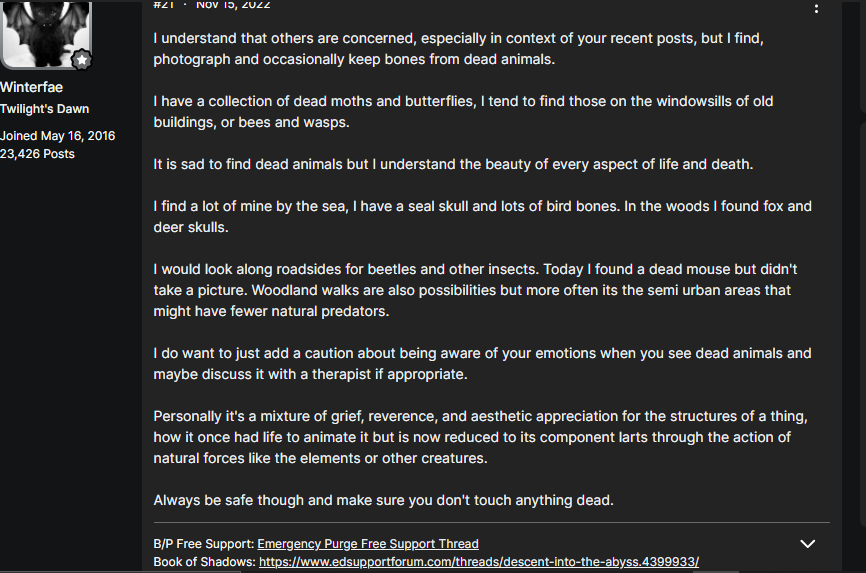Open Winterfae's user profile by the username
The height and width of the screenshot is (573, 866).
(31, 87)
